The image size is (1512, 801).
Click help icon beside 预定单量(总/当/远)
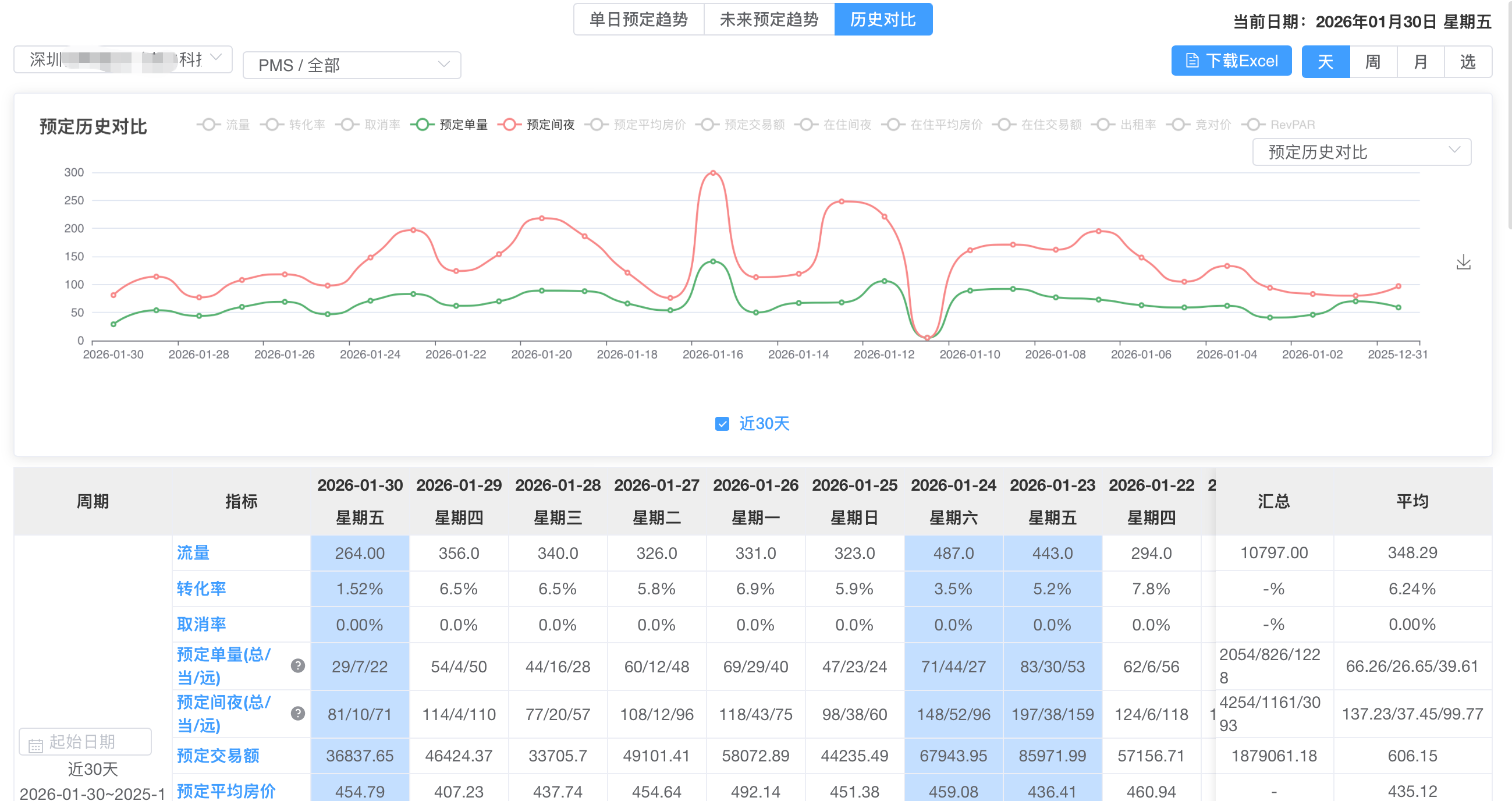(297, 665)
